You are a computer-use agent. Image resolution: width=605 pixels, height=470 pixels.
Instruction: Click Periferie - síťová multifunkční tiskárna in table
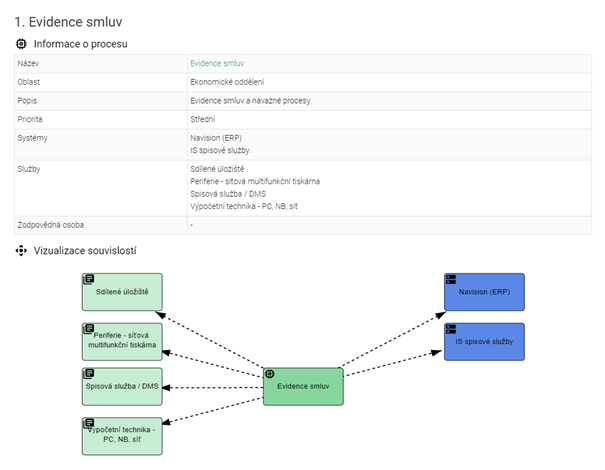coord(255,181)
